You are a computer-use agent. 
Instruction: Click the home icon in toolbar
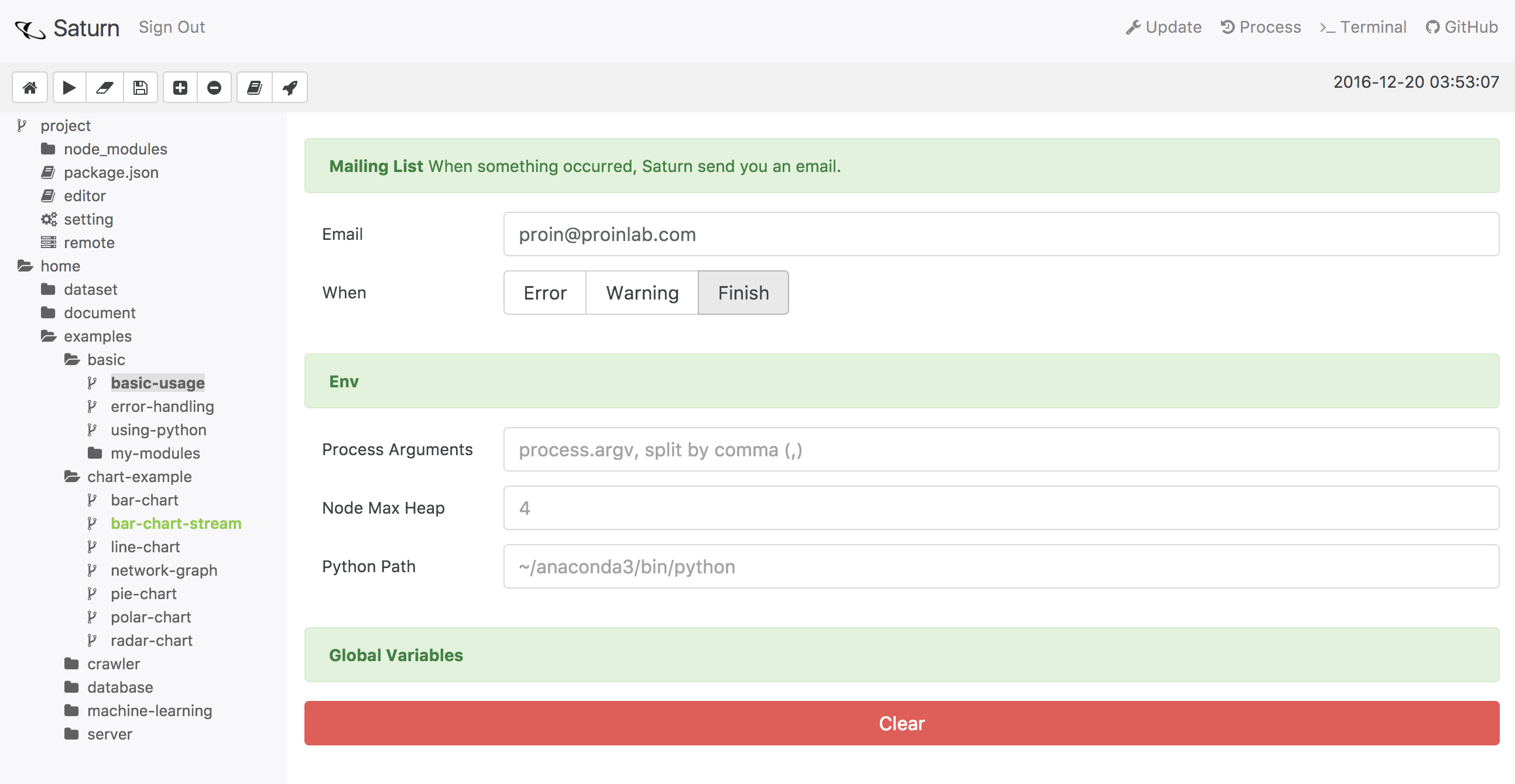coord(29,88)
